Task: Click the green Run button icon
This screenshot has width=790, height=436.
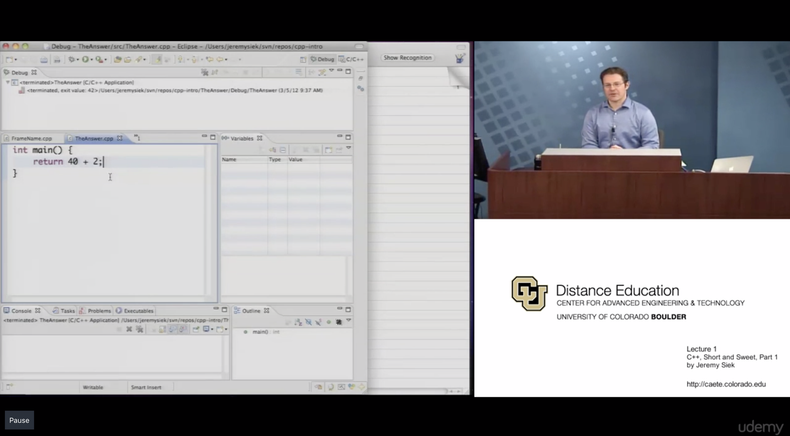Action: pyautogui.click(x=87, y=59)
